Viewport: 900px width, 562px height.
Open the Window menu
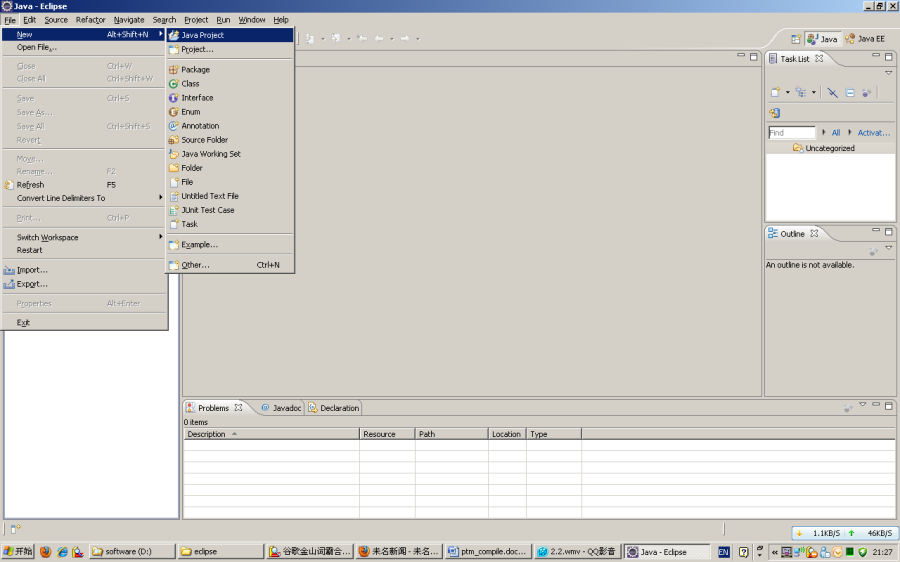pyautogui.click(x=252, y=20)
